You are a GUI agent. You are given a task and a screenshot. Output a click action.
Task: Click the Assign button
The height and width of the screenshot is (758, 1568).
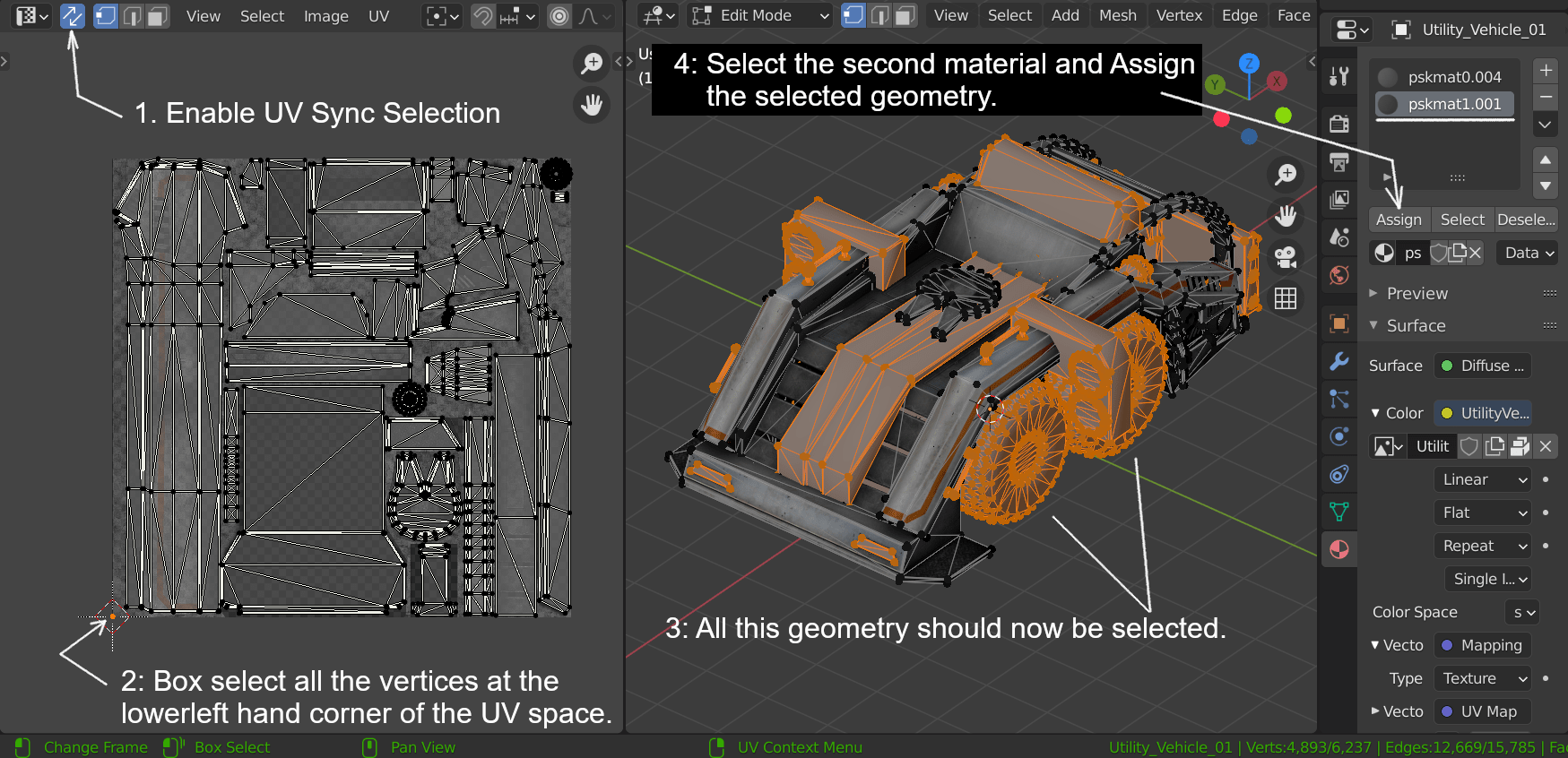1399,220
